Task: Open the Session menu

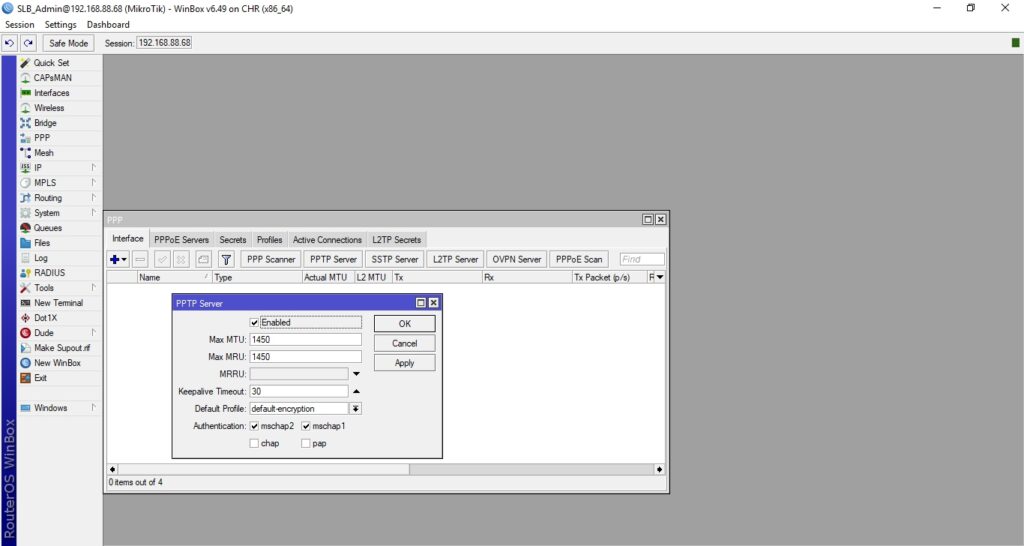Action: tap(20, 25)
